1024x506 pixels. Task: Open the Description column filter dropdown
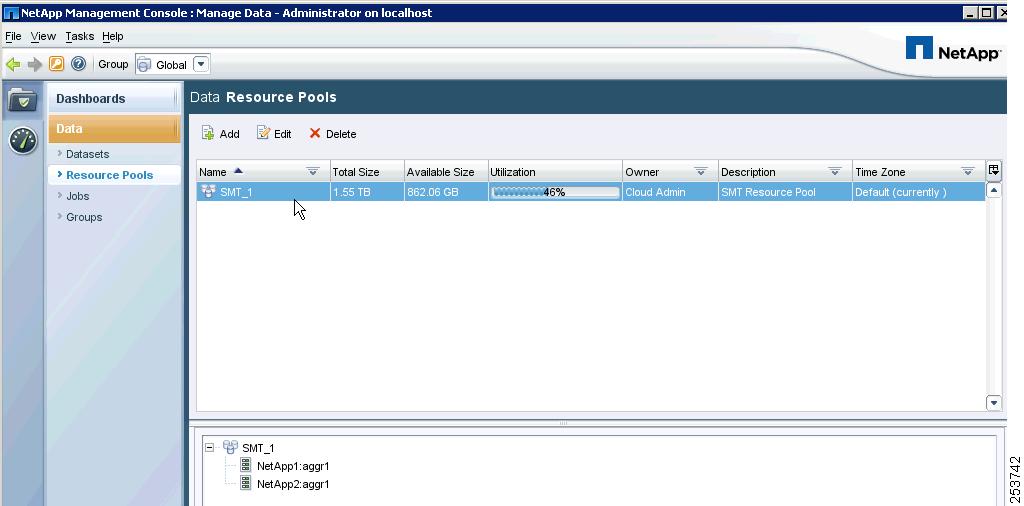(835, 172)
